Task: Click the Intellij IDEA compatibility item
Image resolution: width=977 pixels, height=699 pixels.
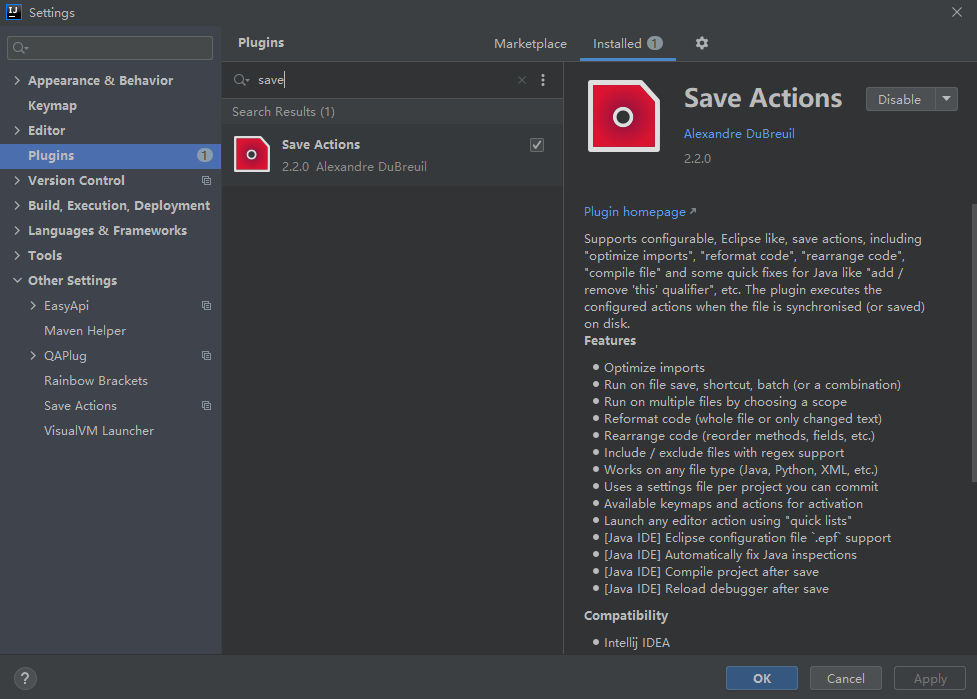Action: coord(637,642)
